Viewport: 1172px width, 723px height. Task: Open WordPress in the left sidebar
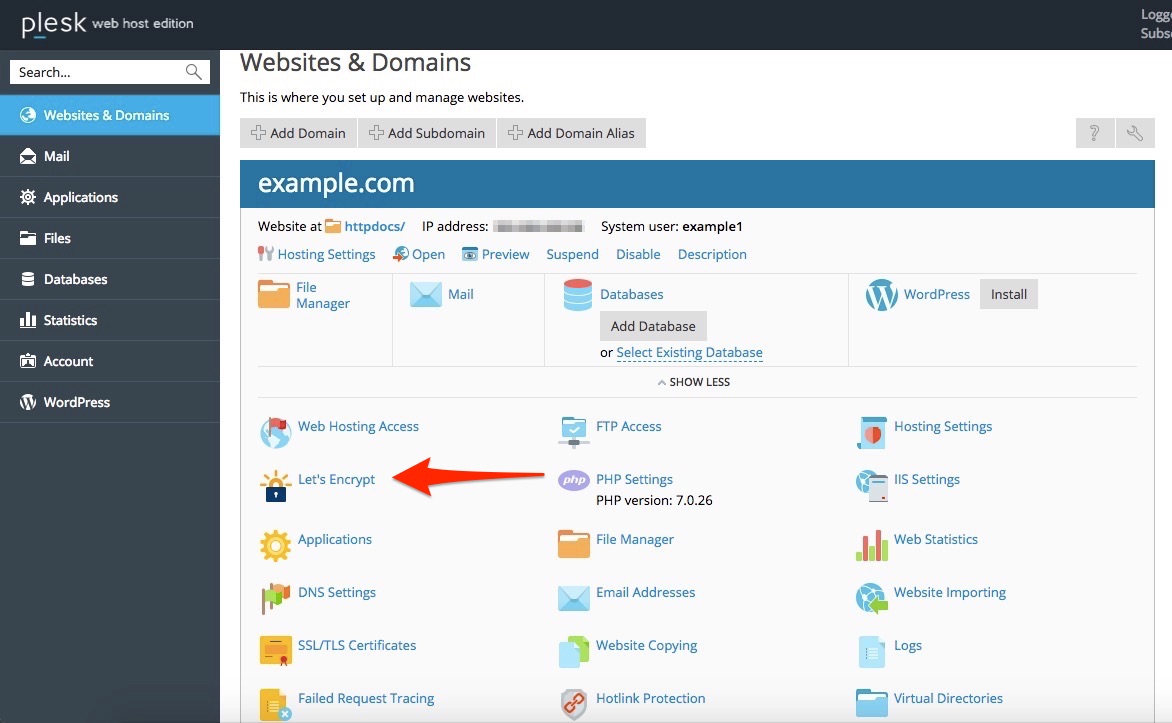(x=110, y=402)
